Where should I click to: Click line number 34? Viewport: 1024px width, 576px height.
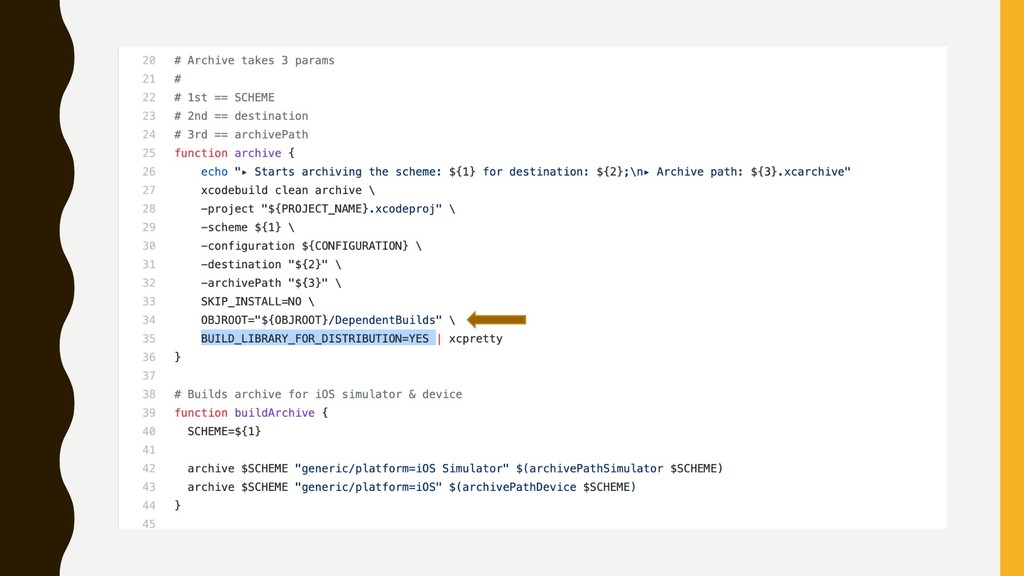pyautogui.click(x=149, y=320)
